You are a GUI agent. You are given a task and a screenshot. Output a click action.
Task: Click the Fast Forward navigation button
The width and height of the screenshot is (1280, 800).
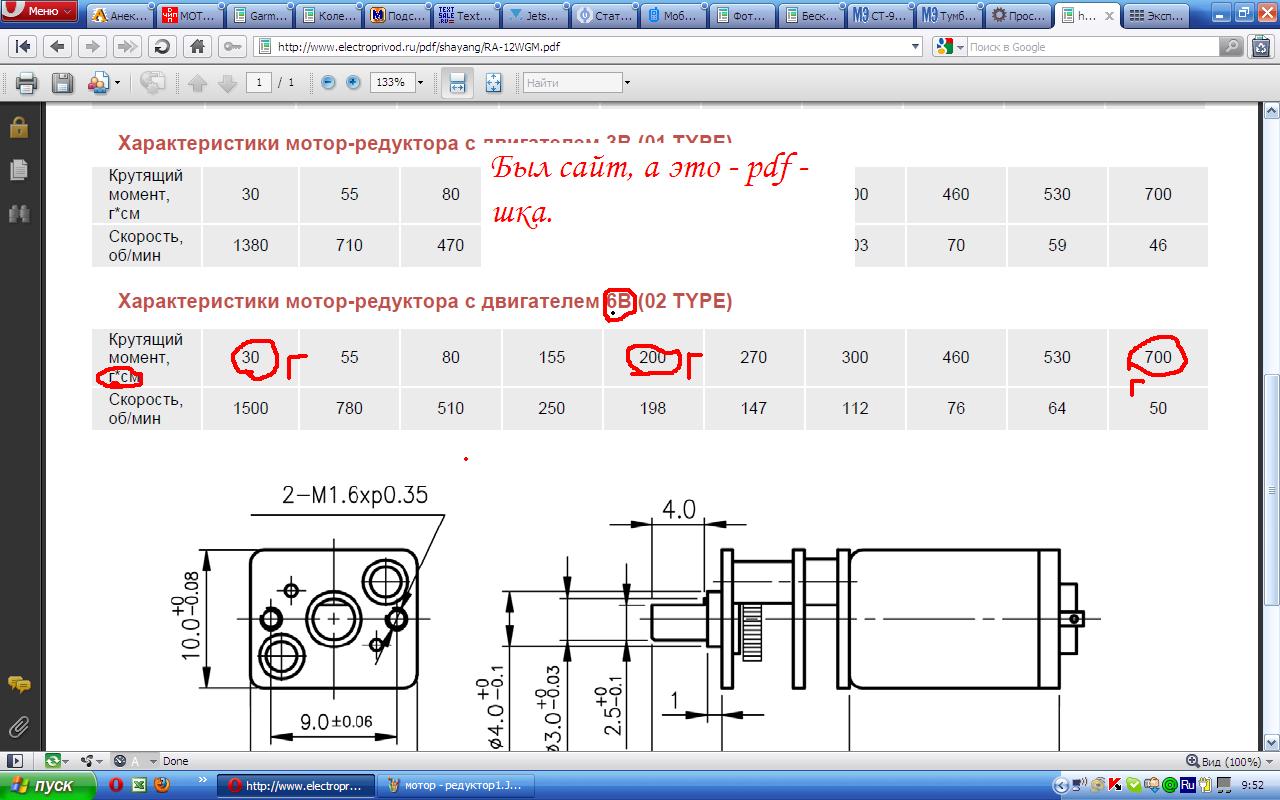(x=127, y=47)
